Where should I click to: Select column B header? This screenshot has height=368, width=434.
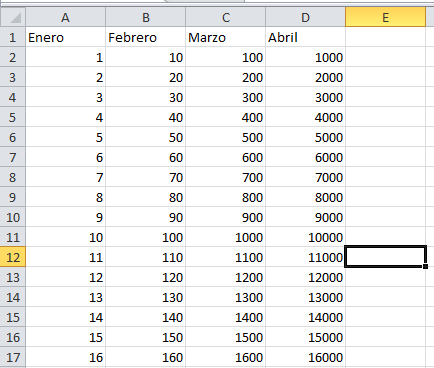(146, 17)
